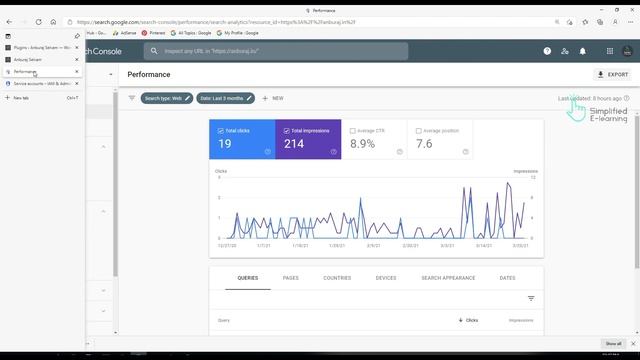Edit the Search type: Web filter chip

(x=167, y=98)
